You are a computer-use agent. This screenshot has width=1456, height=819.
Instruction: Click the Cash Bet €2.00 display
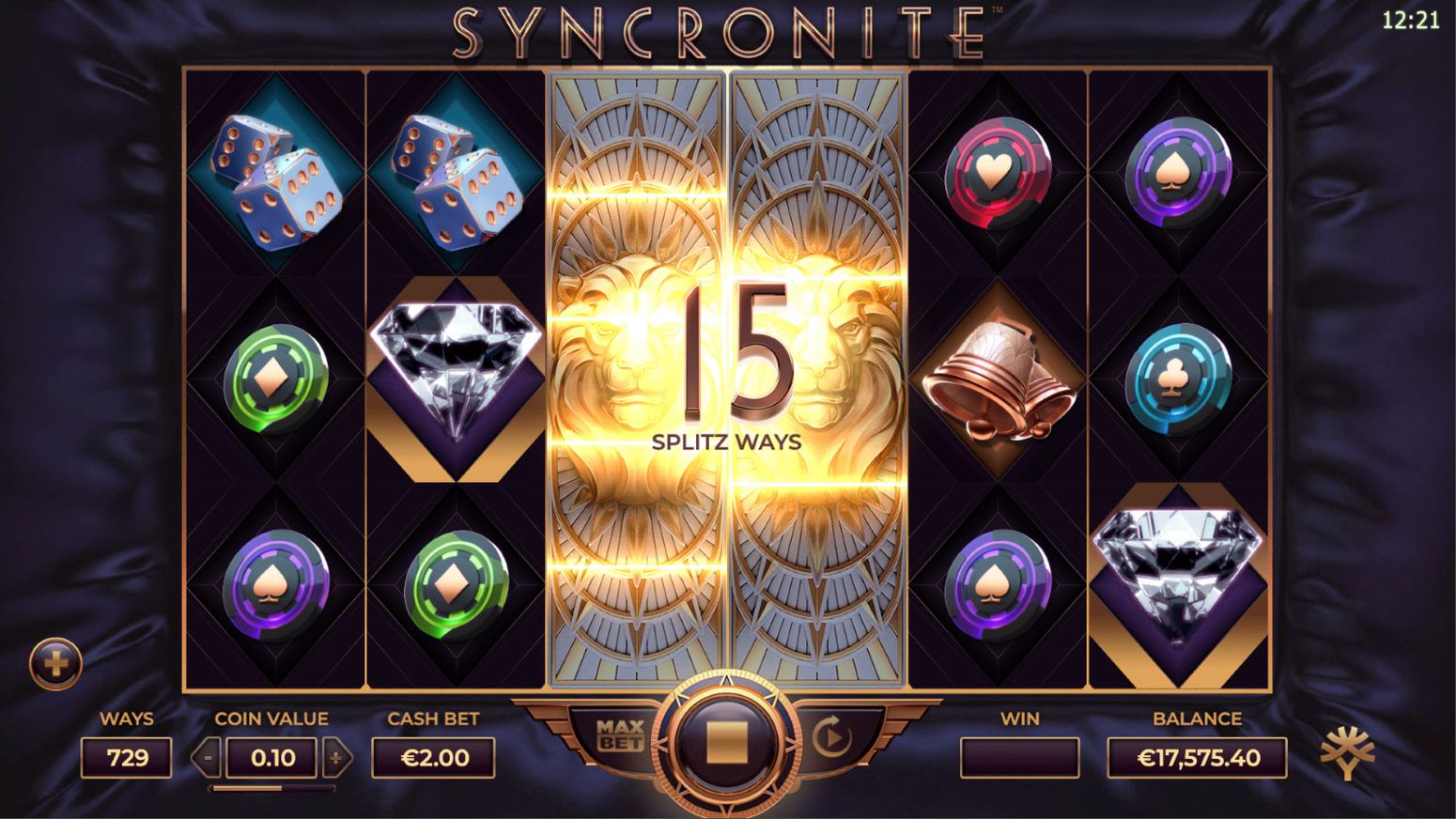[x=434, y=757]
